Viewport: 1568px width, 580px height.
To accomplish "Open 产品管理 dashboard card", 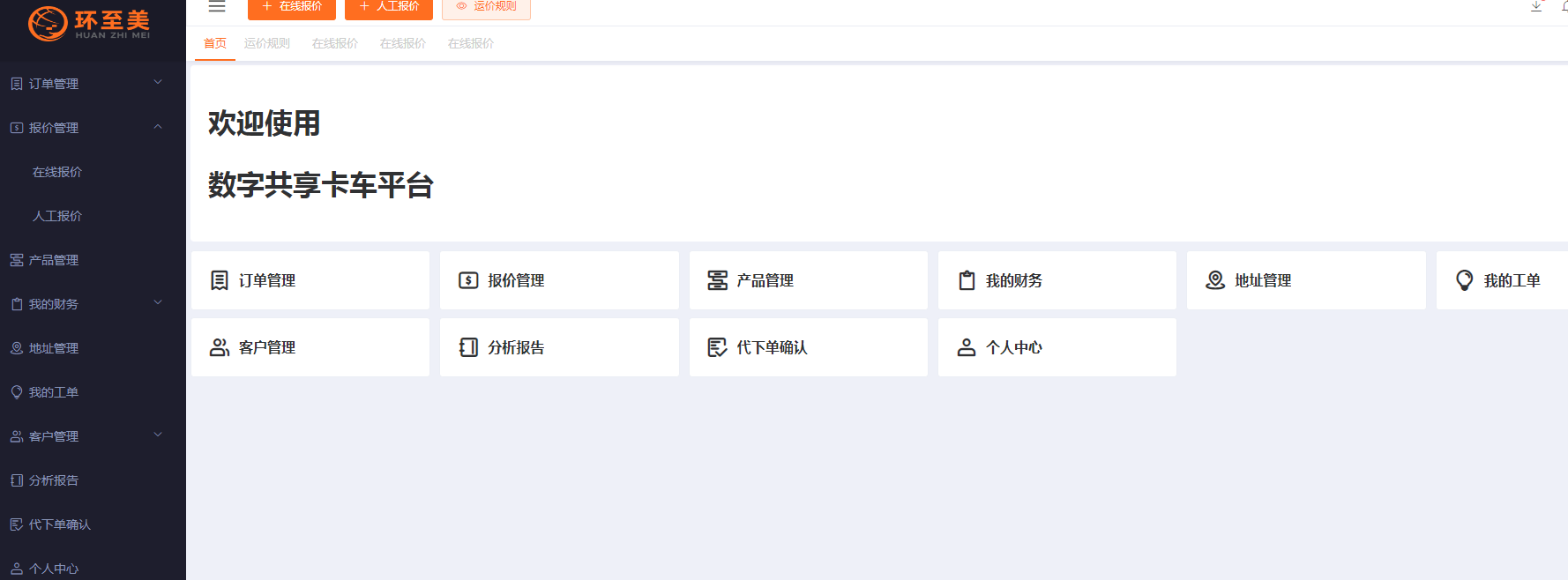I will (808, 280).
